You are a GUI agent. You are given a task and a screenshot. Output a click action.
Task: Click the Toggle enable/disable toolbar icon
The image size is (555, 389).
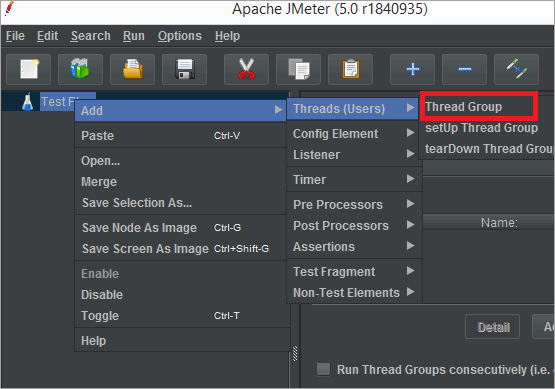(516, 69)
